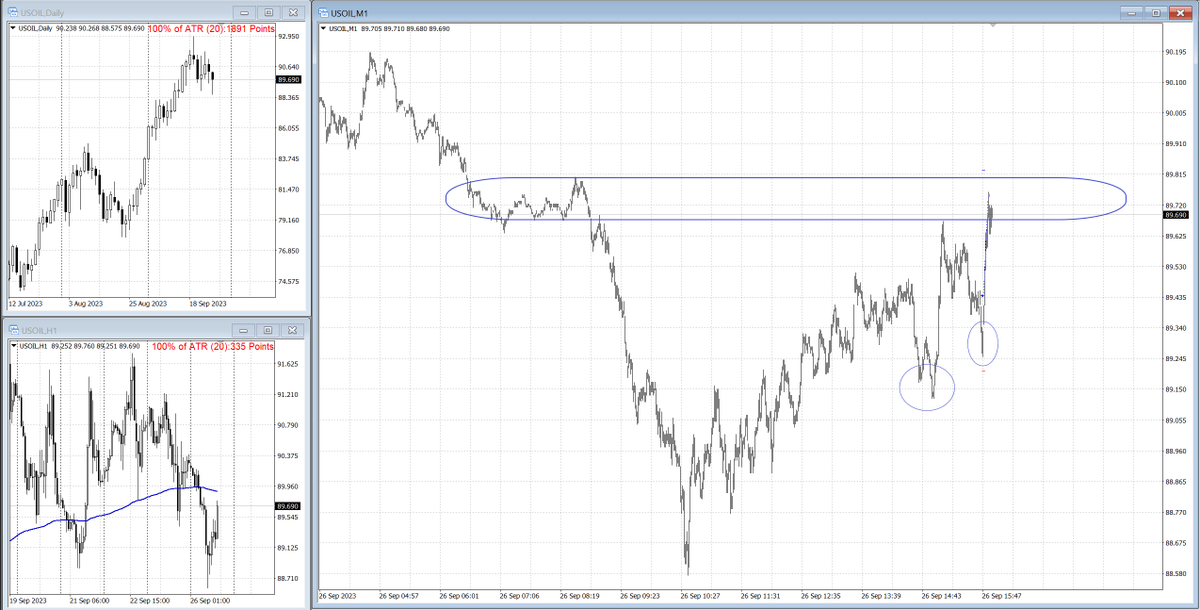Click the 89.150 price level in M1 chart

pyautogui.click(x=1177, y=390)
